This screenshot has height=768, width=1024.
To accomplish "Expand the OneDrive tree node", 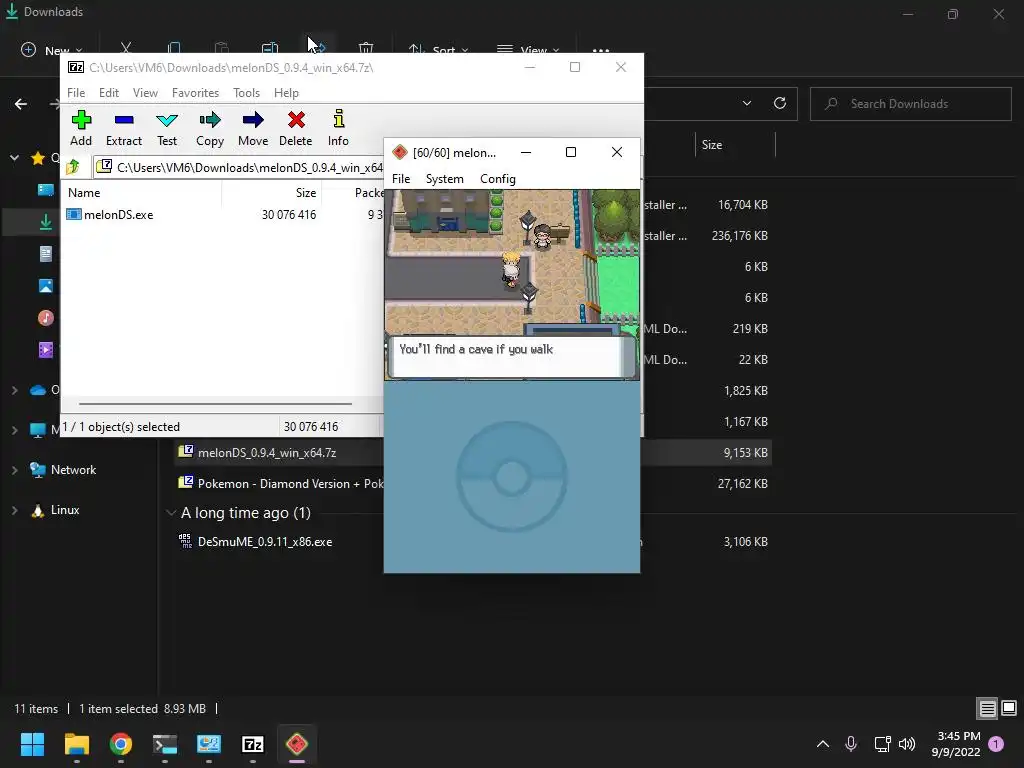I will [14, 391].
